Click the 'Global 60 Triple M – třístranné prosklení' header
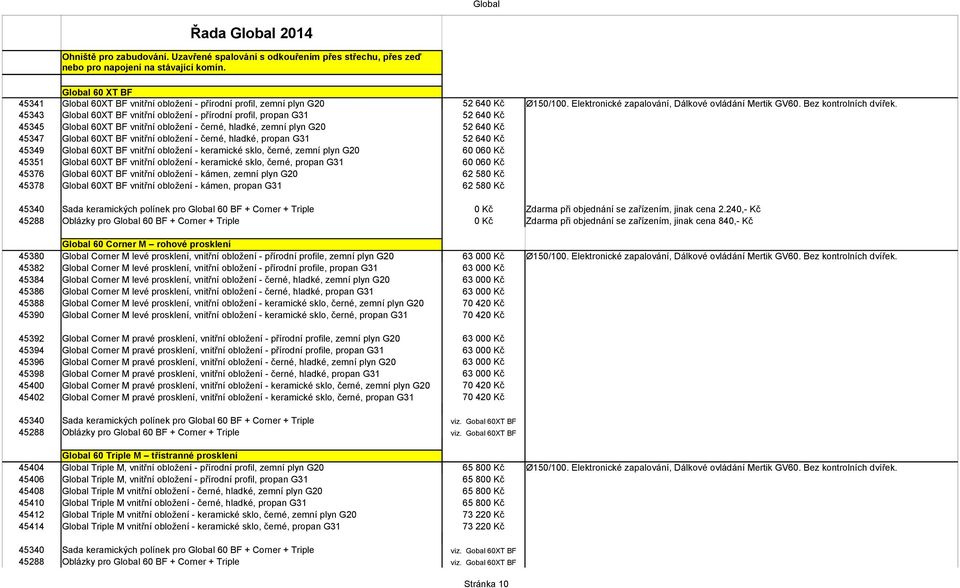 [251, 456]
